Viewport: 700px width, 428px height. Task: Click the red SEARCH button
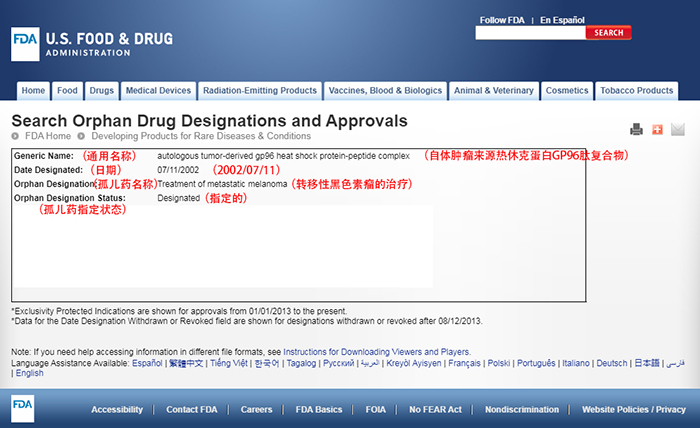608,33
